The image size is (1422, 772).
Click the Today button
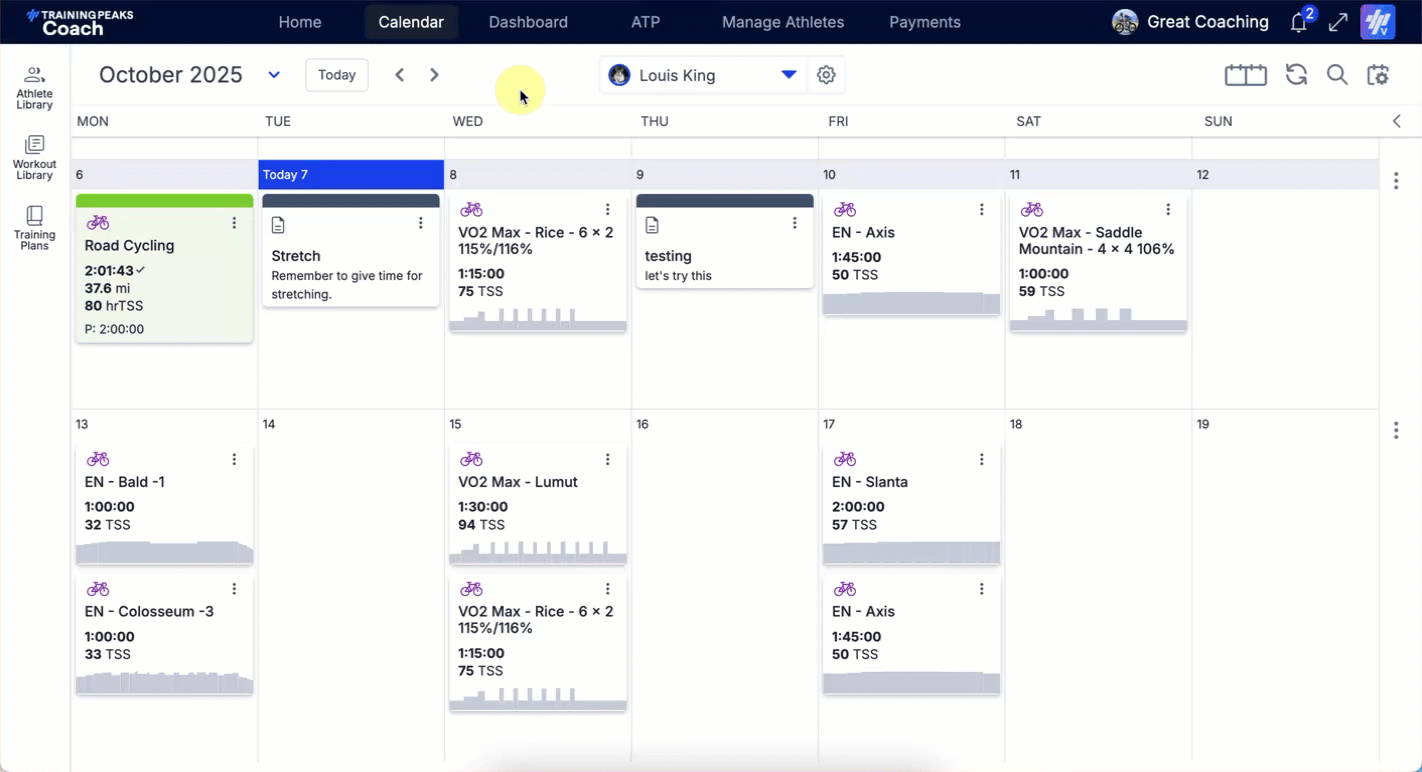coord(337,75)
